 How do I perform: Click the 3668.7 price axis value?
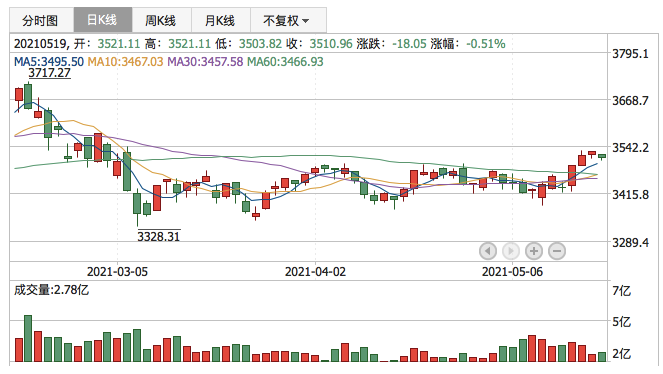630,101
